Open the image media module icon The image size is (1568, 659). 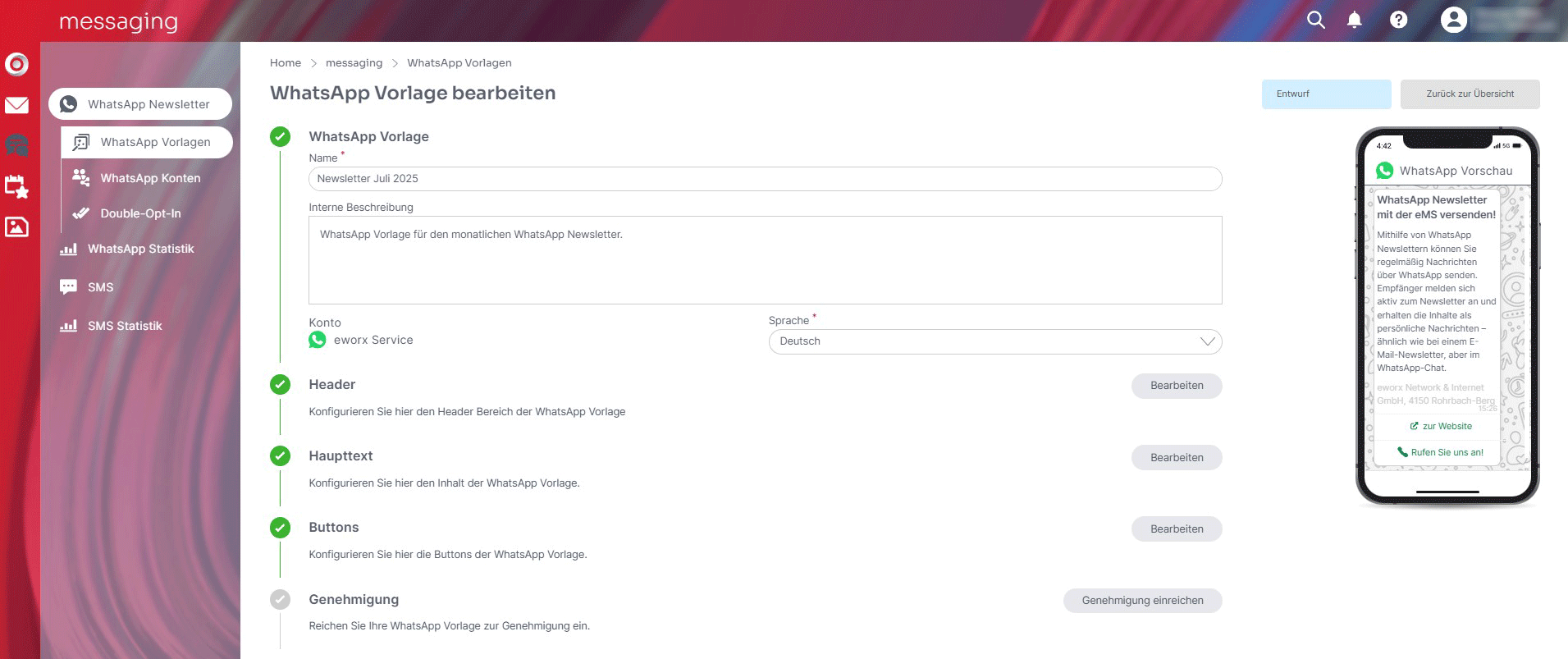(x=16, y=227)
